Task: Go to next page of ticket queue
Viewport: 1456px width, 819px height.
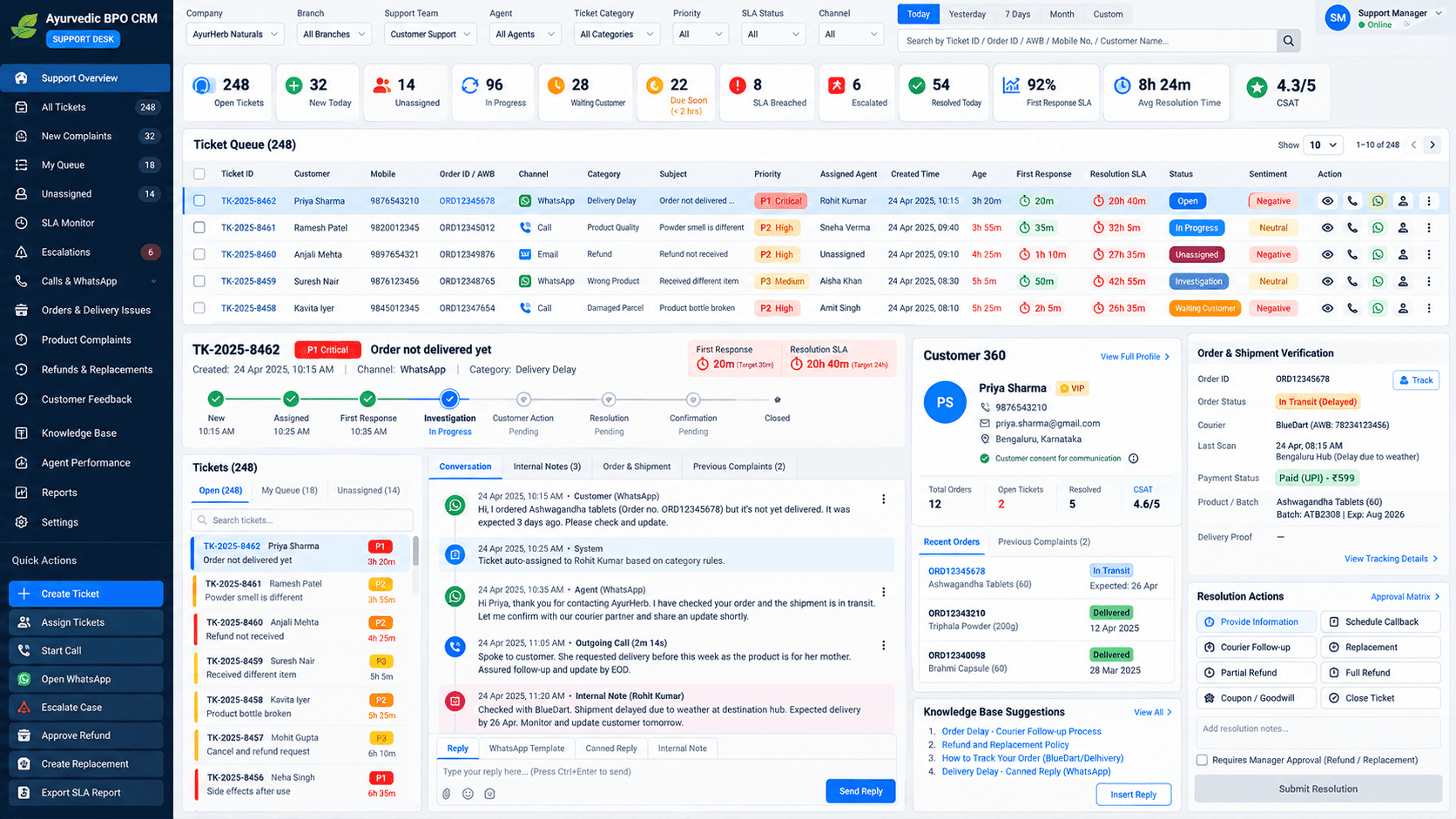Action: tap(1432, 144)
